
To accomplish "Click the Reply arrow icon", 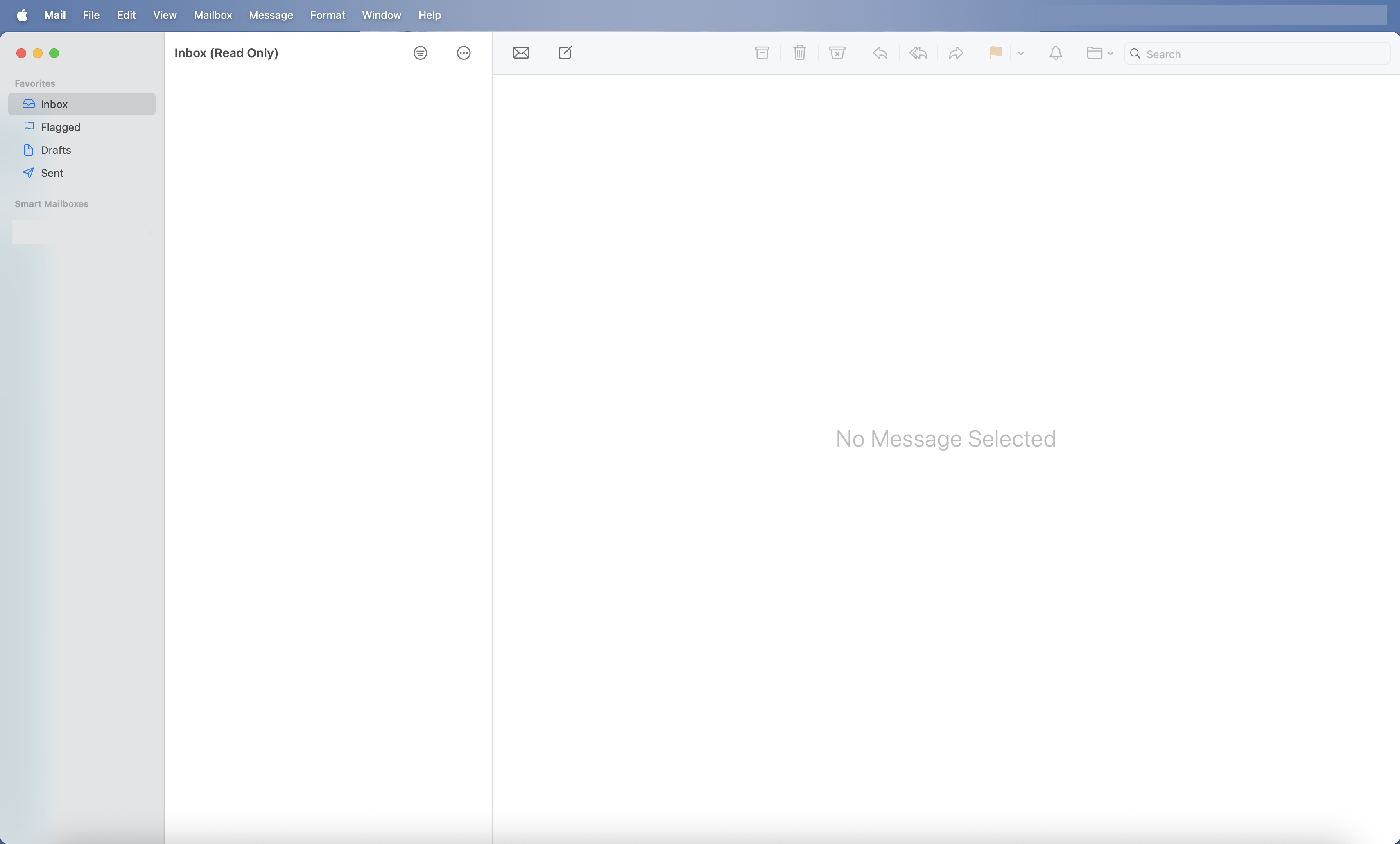I will point(880,53).
